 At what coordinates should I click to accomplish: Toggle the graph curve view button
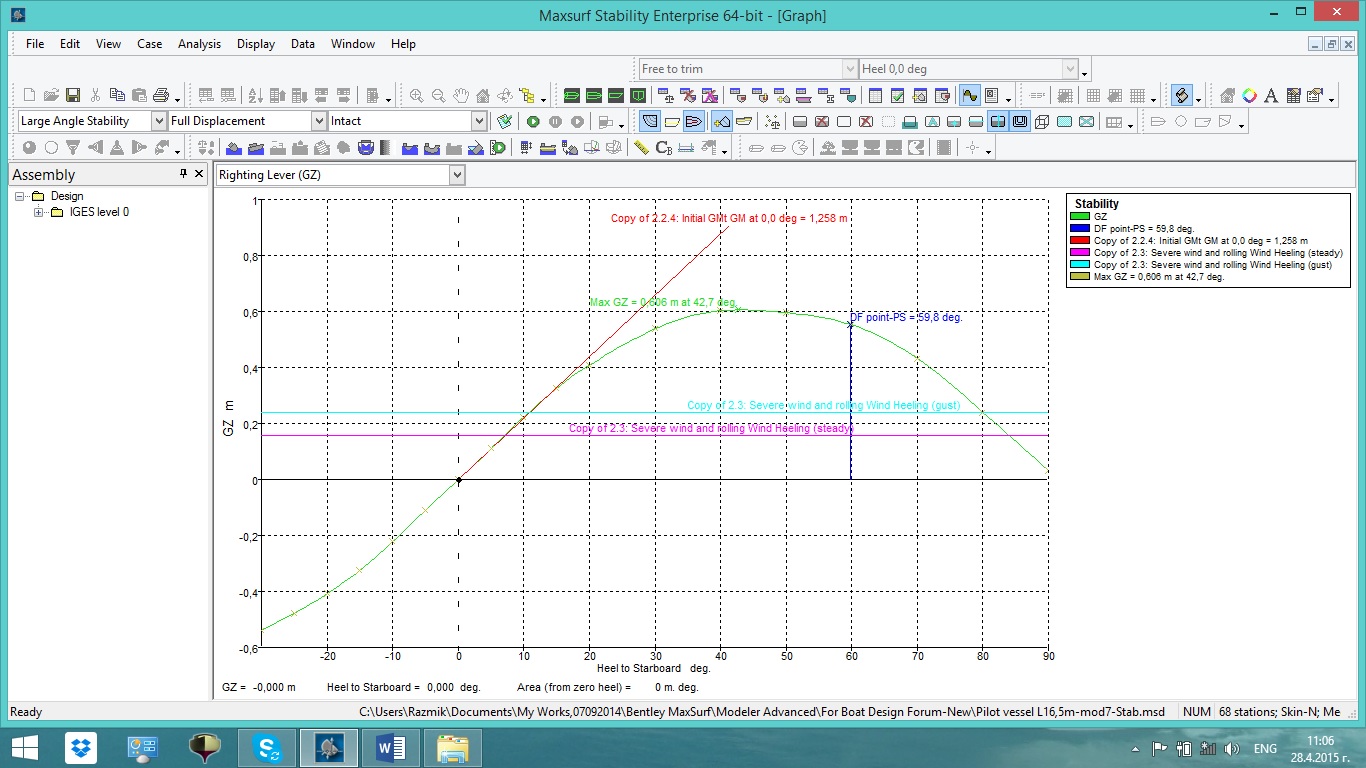coord(969,96)
